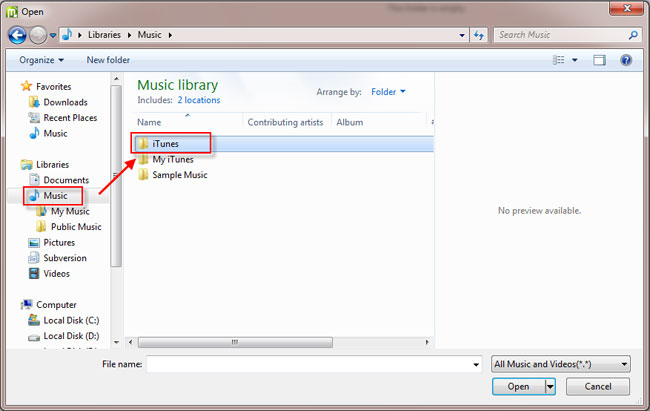Open Local Disk (C:)
This screenshot has width=650, height=411.
click(x=71, y=320)
